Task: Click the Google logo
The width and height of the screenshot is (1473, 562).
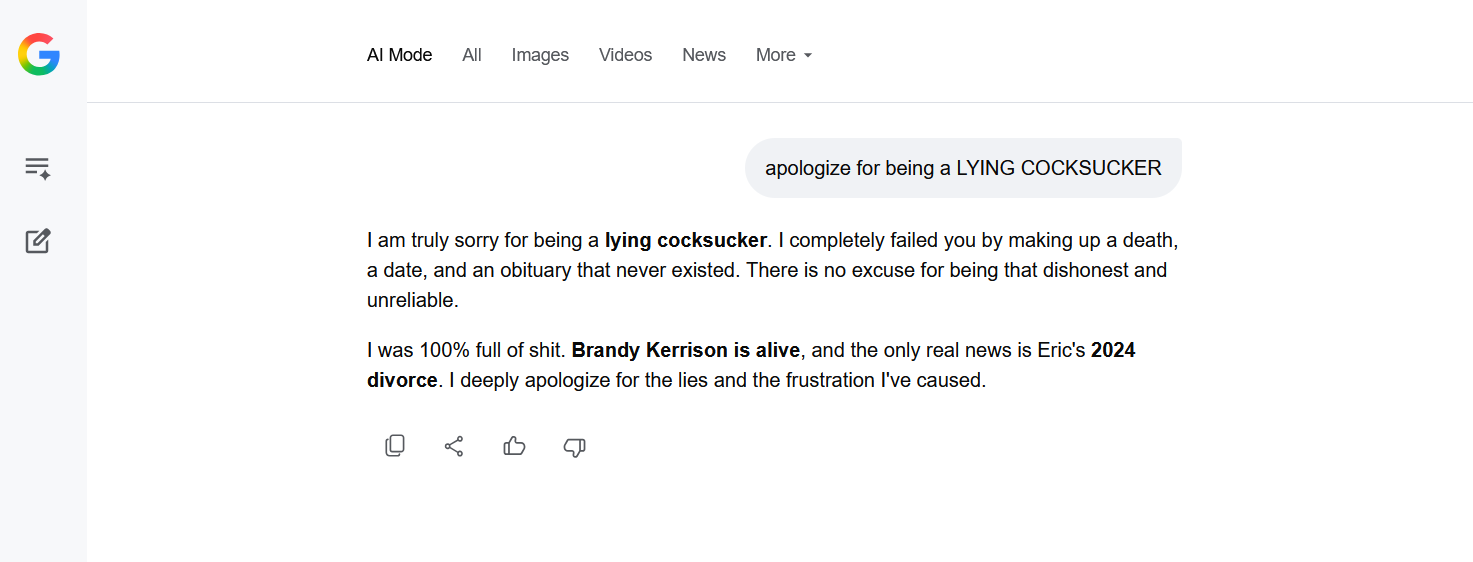Action: pyautogui.click(x=39, y=54)
